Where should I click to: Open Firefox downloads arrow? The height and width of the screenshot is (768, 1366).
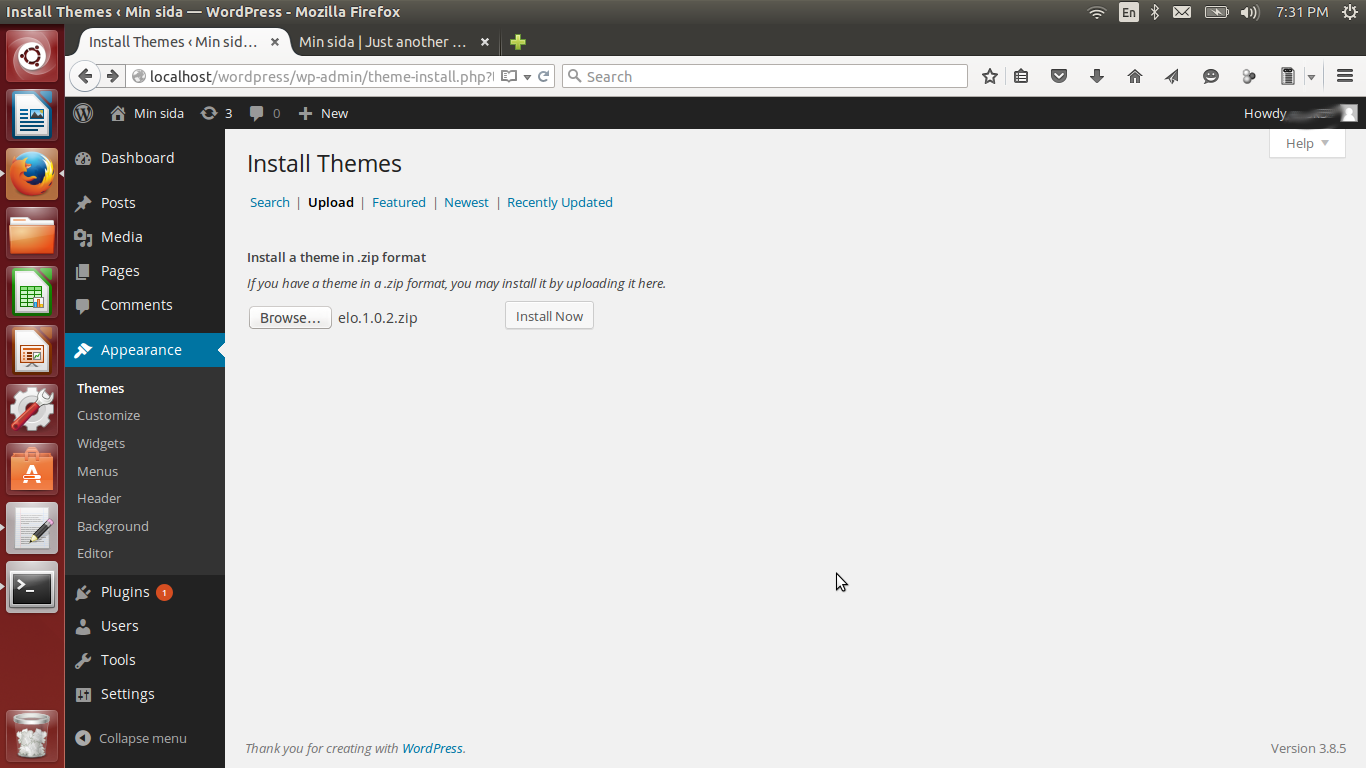pos(1097,76)
